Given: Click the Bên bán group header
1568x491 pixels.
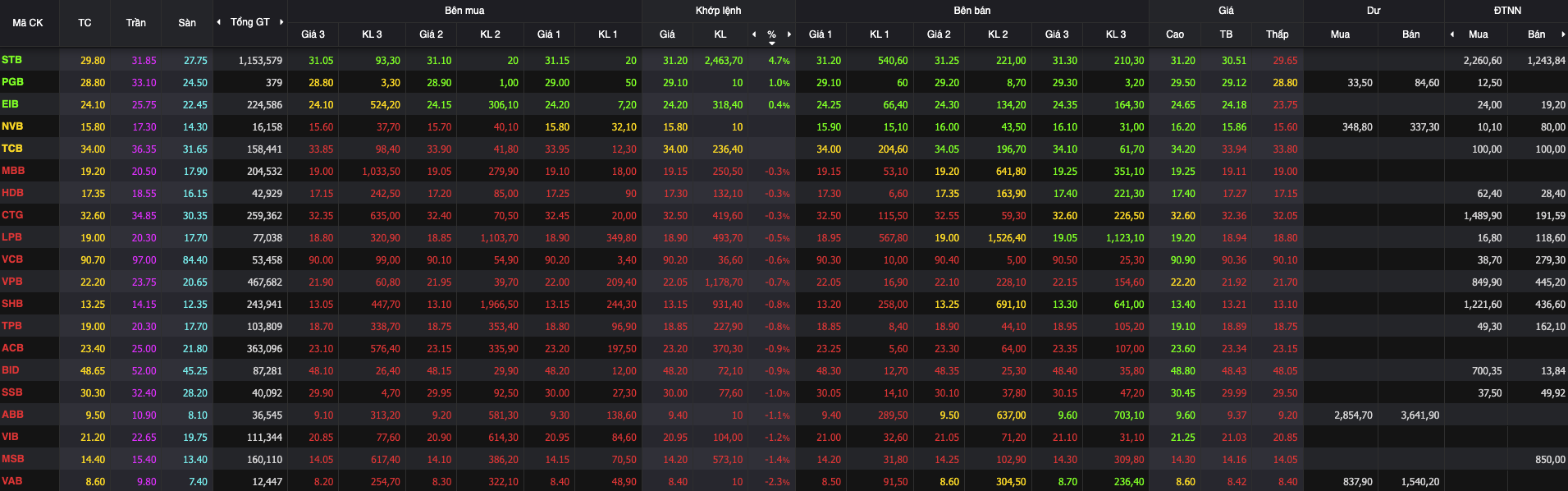Looking at the screenshot, I should click(972, 11).
